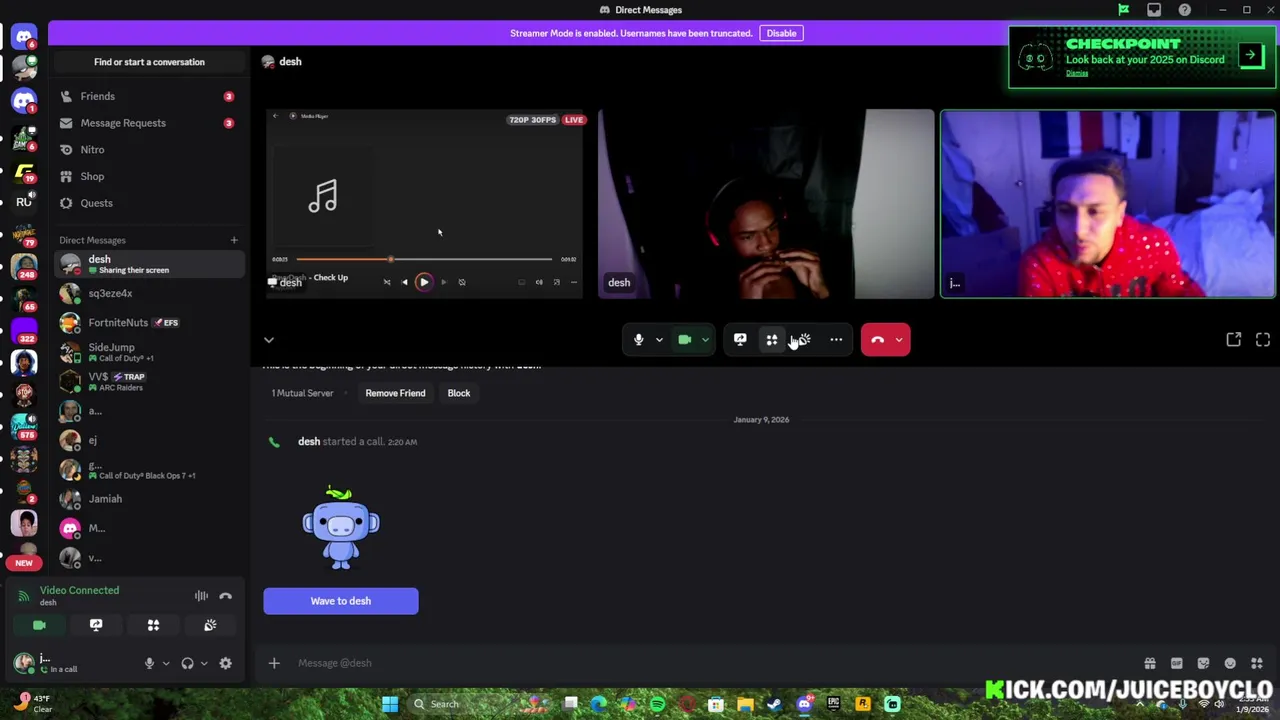Click Find or start a conversation box
The image size is (1280, 720).
[149, 62]
